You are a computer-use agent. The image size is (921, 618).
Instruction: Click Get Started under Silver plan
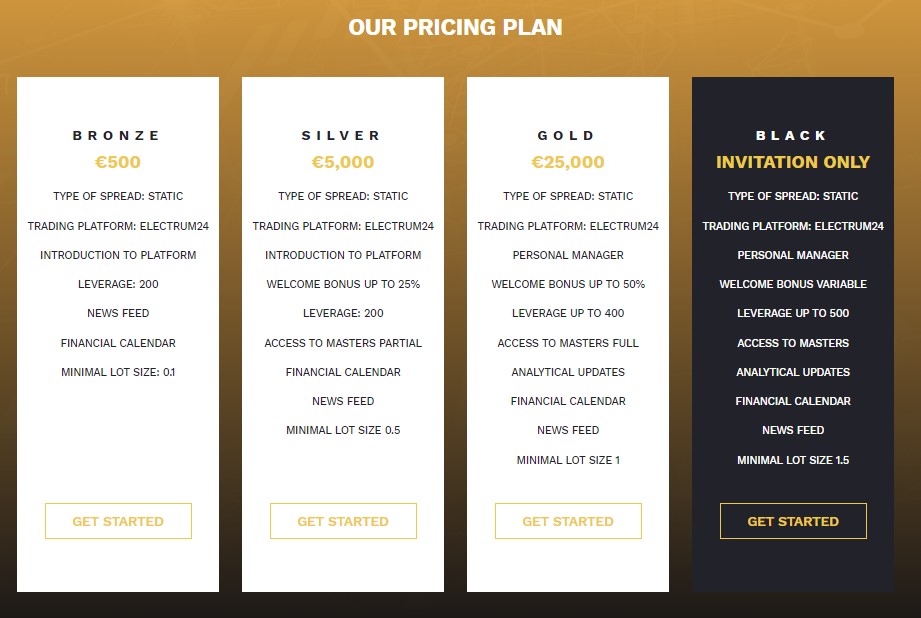coord(343,521)
